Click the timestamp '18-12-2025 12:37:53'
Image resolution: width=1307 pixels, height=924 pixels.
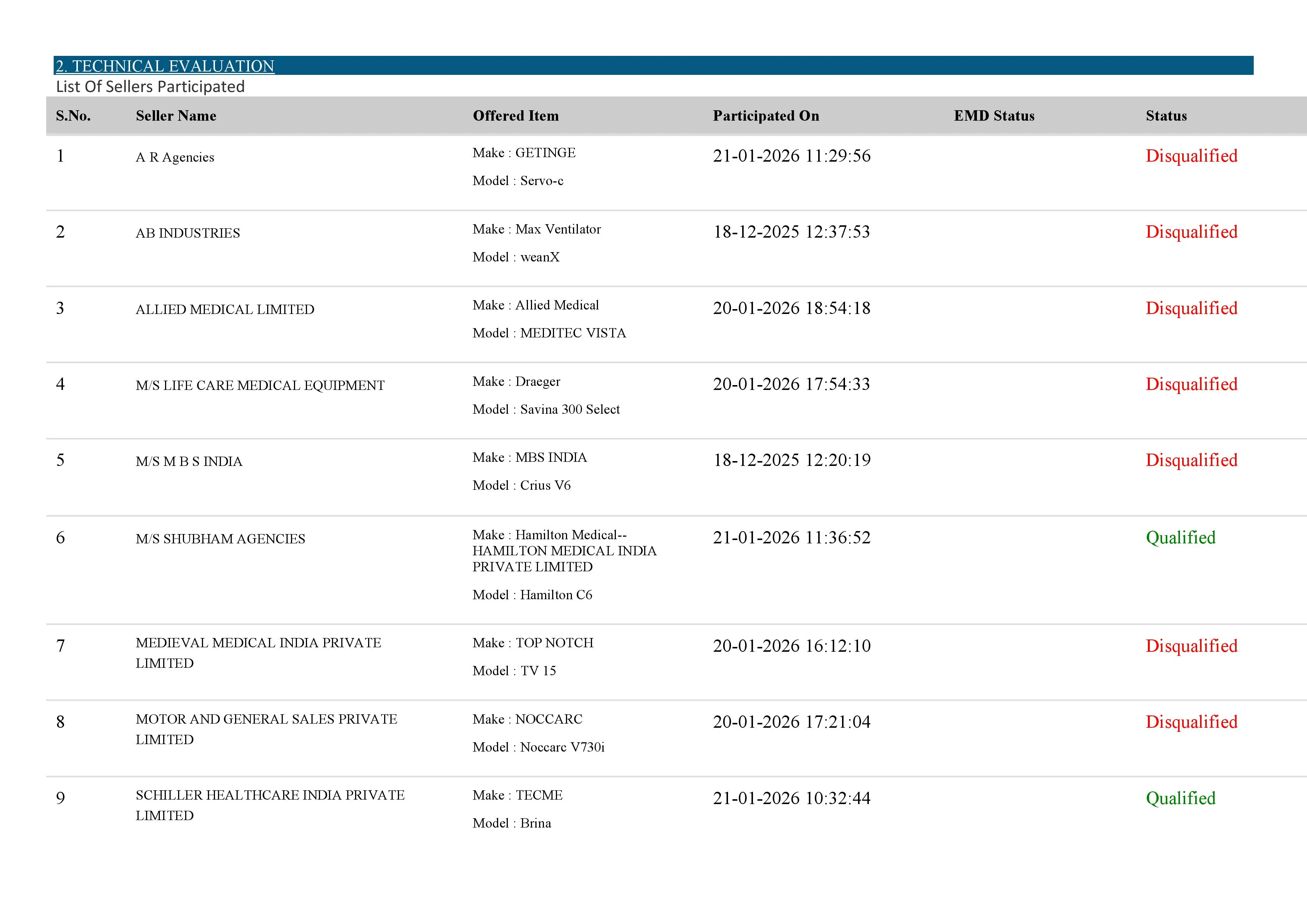pos(792,232)
